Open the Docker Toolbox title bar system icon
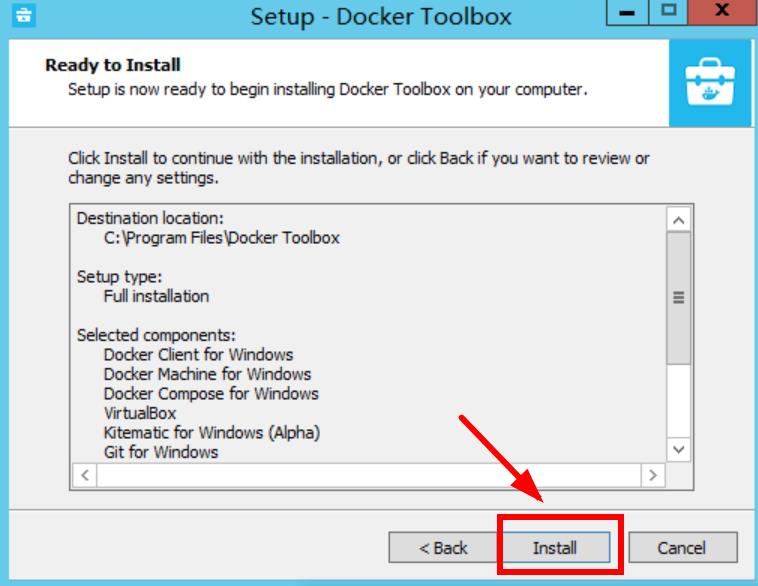Viewport: 758px width, 586px height. point(23,15)
